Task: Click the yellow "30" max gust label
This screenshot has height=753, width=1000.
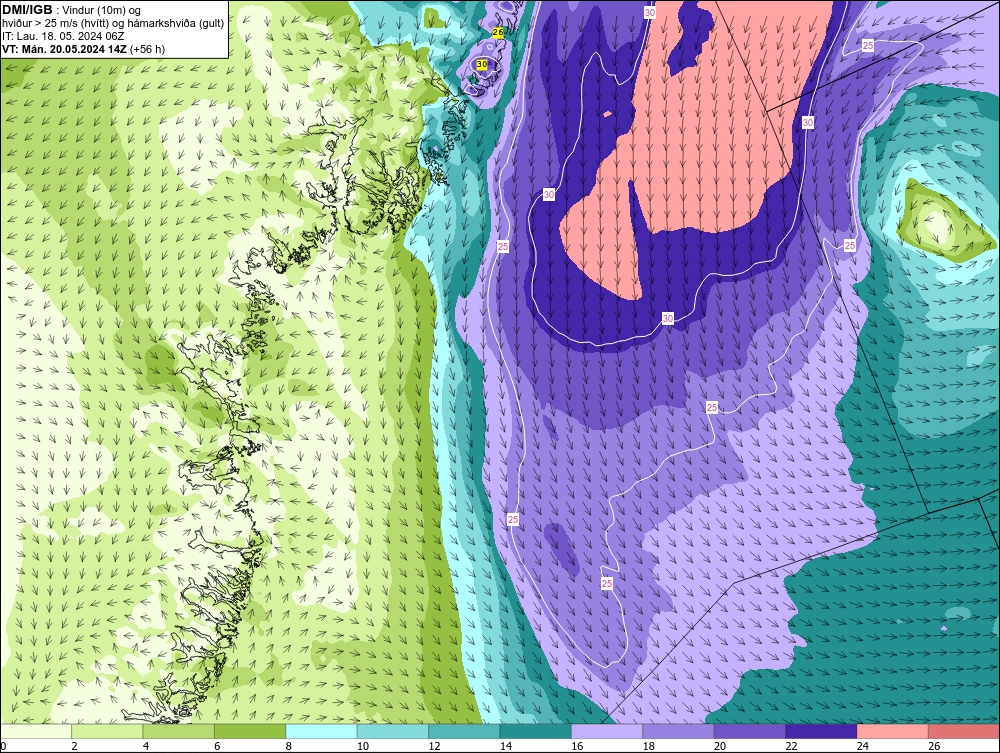Action: click(482, 64)
